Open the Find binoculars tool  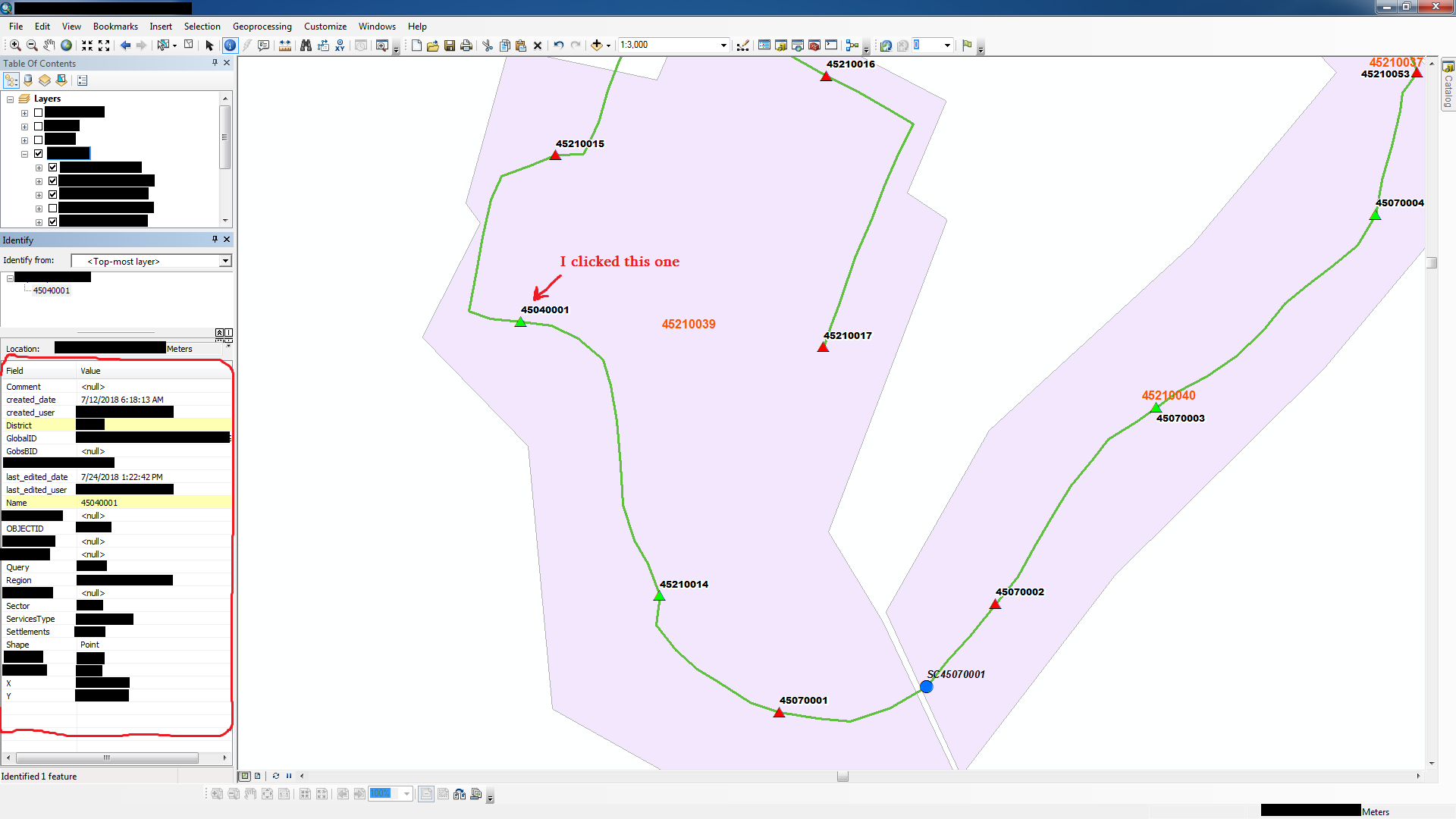coord(306,45)
